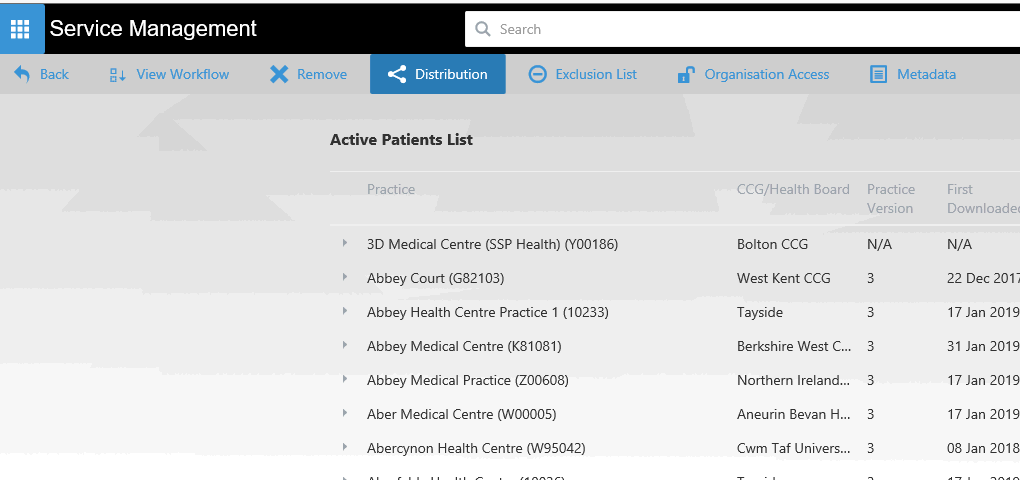
Task: Open the app launcher grid icon
Action: coord(20,29)
